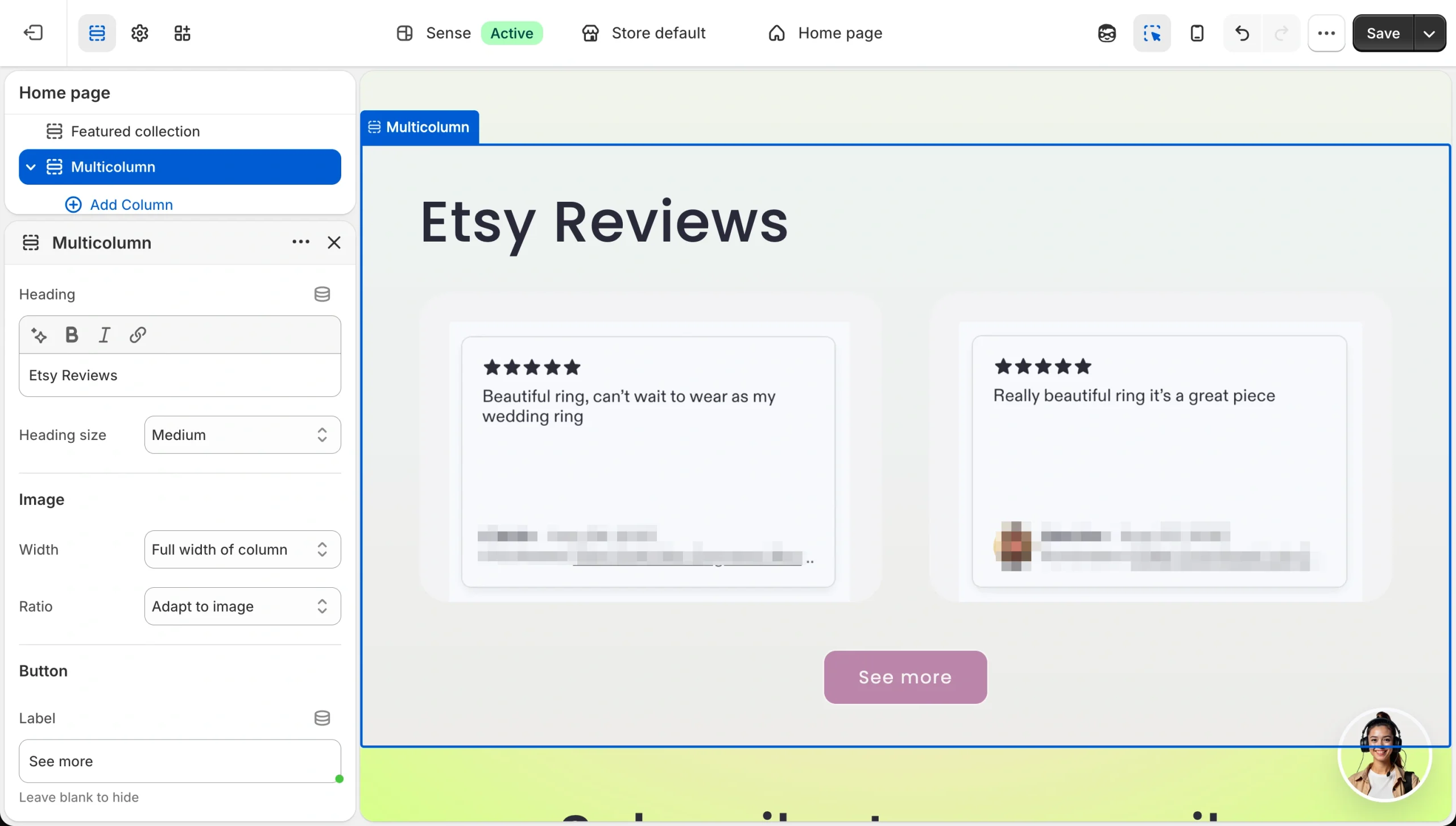Close the Multicolumn settings panel
1456x826 pixels.
point(334,242)
